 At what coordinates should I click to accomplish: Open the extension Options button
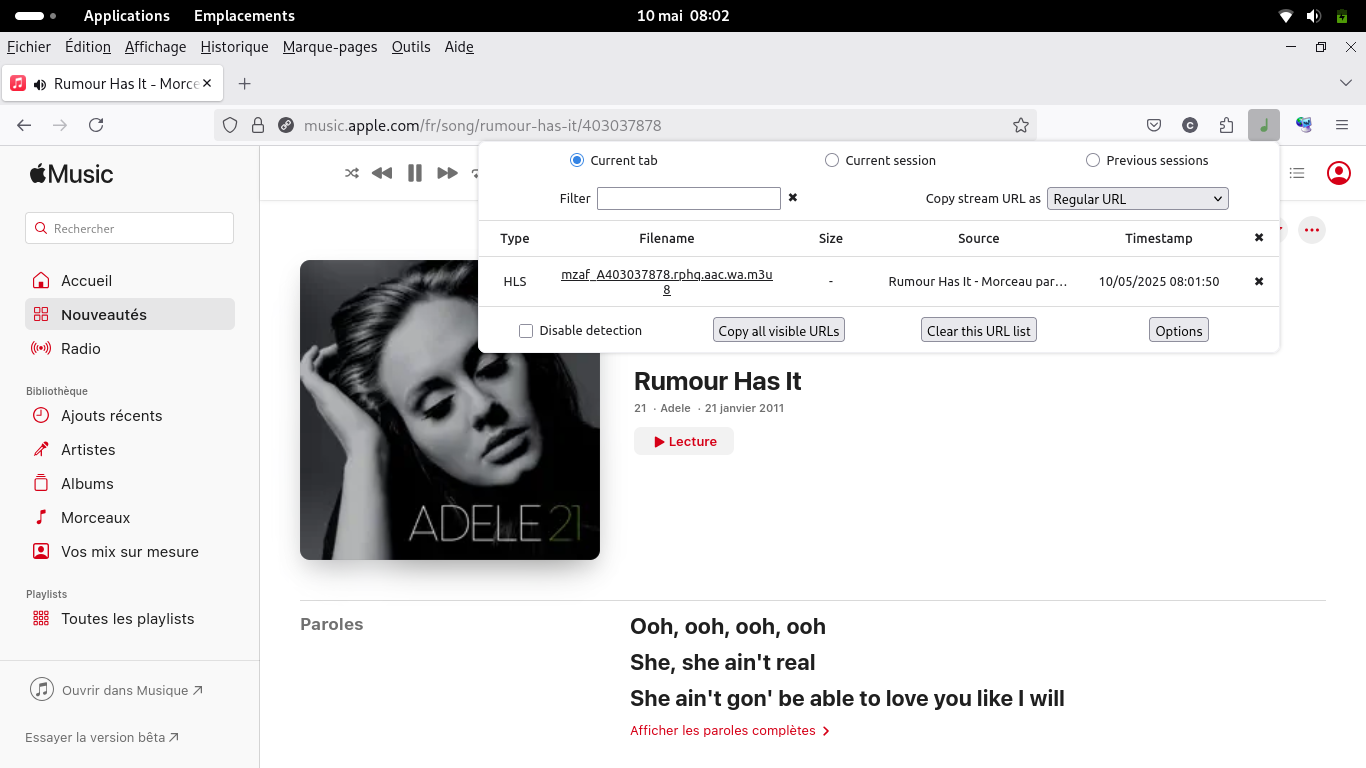(x=1179, y=331)
